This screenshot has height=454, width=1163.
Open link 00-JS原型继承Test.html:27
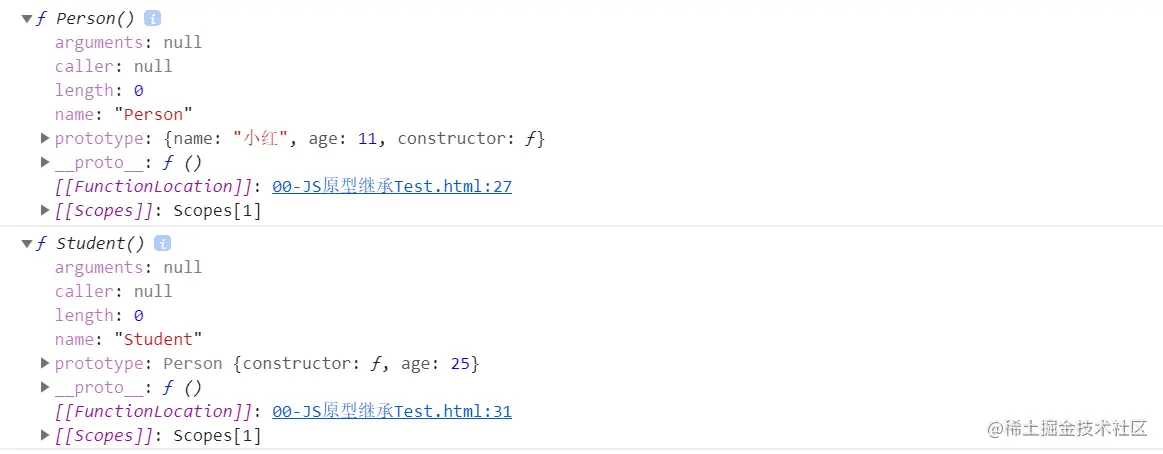coord(392,187)
